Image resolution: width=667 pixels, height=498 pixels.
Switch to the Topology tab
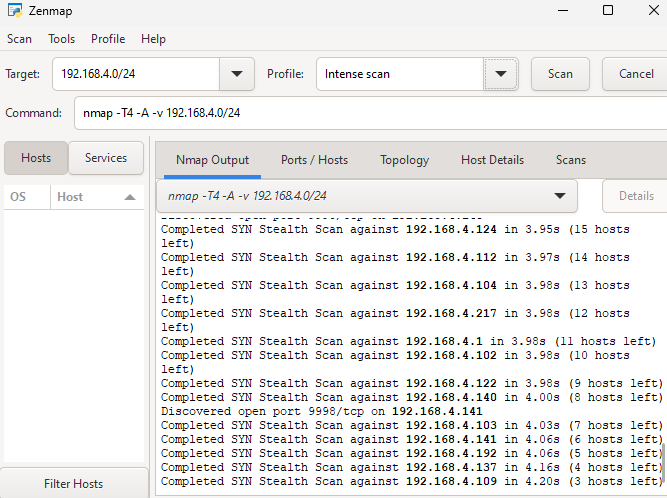(405, 160)
